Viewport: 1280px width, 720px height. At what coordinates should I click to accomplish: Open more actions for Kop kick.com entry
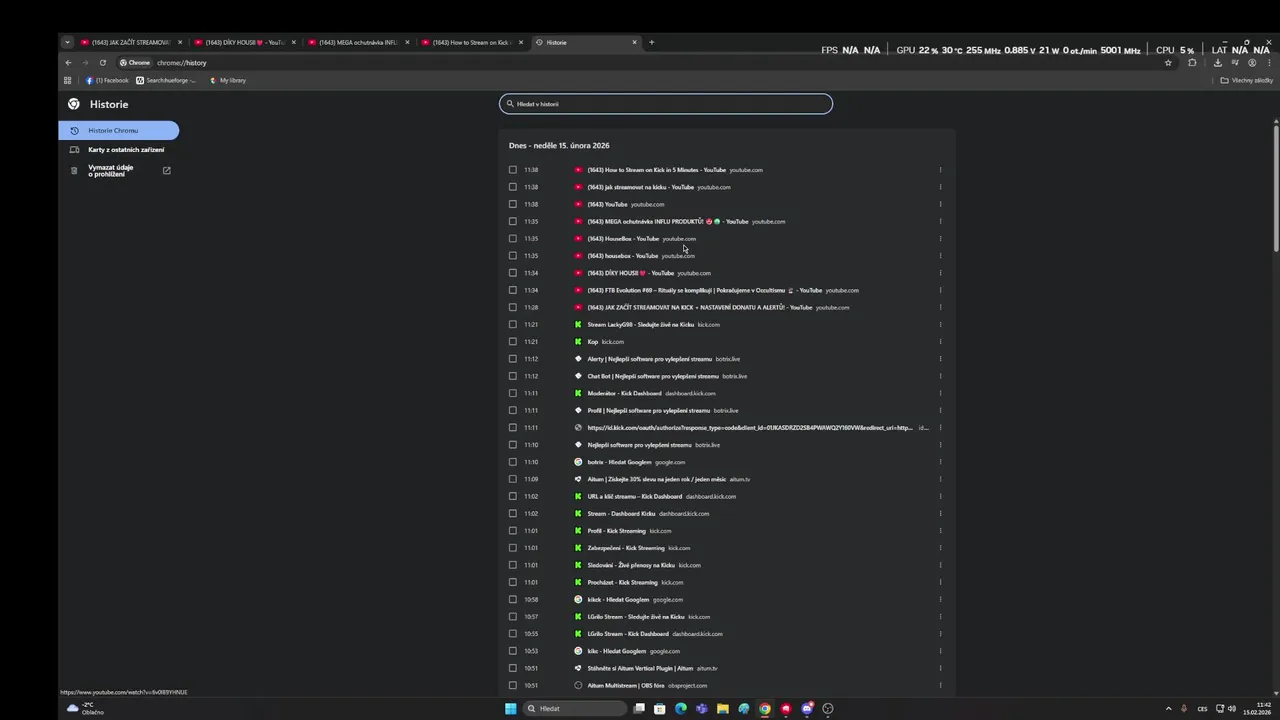tap(940, 342)
